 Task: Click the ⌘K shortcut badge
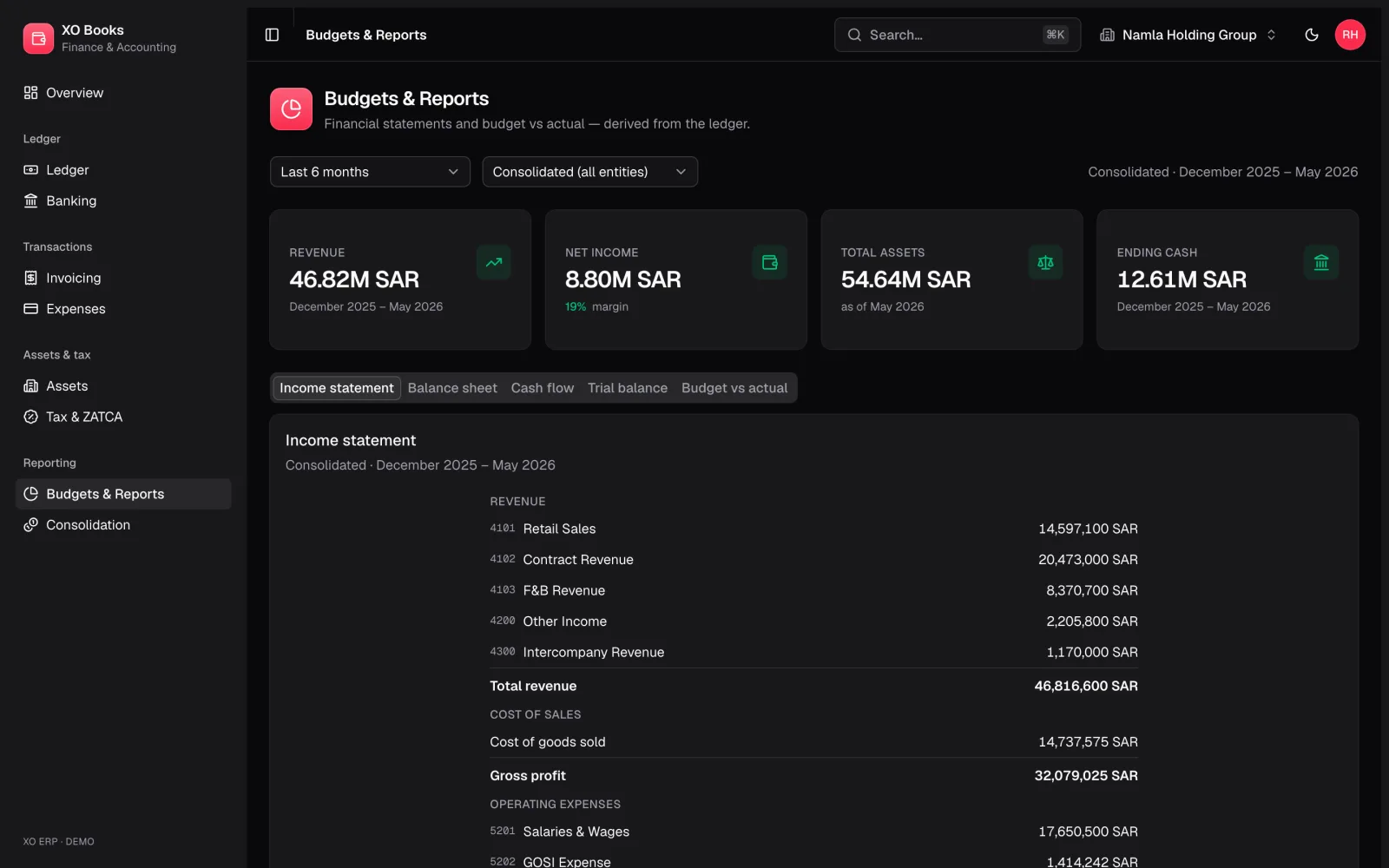coord(1056,35)
